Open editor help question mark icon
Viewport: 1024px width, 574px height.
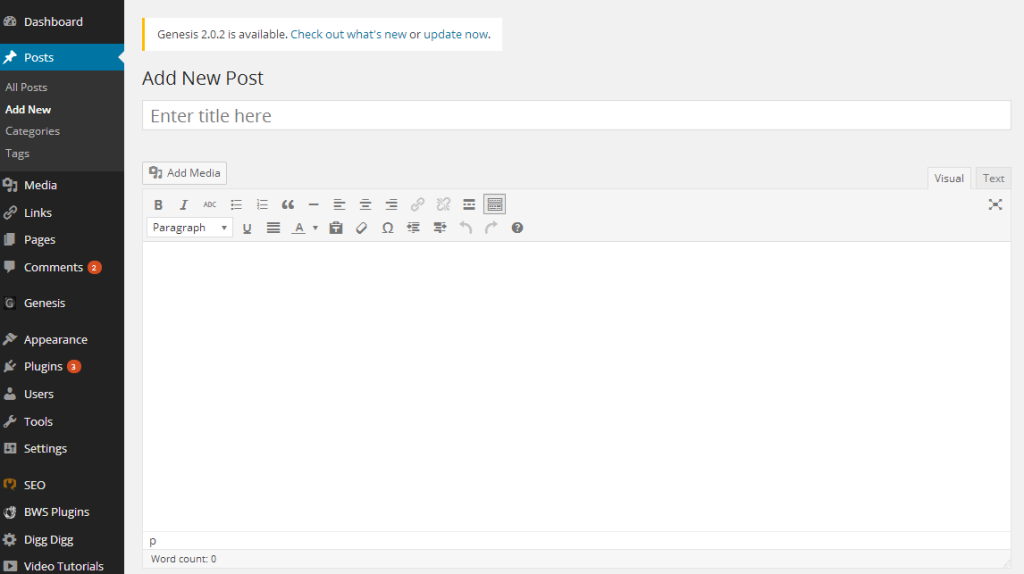click(x=517, y=228)
